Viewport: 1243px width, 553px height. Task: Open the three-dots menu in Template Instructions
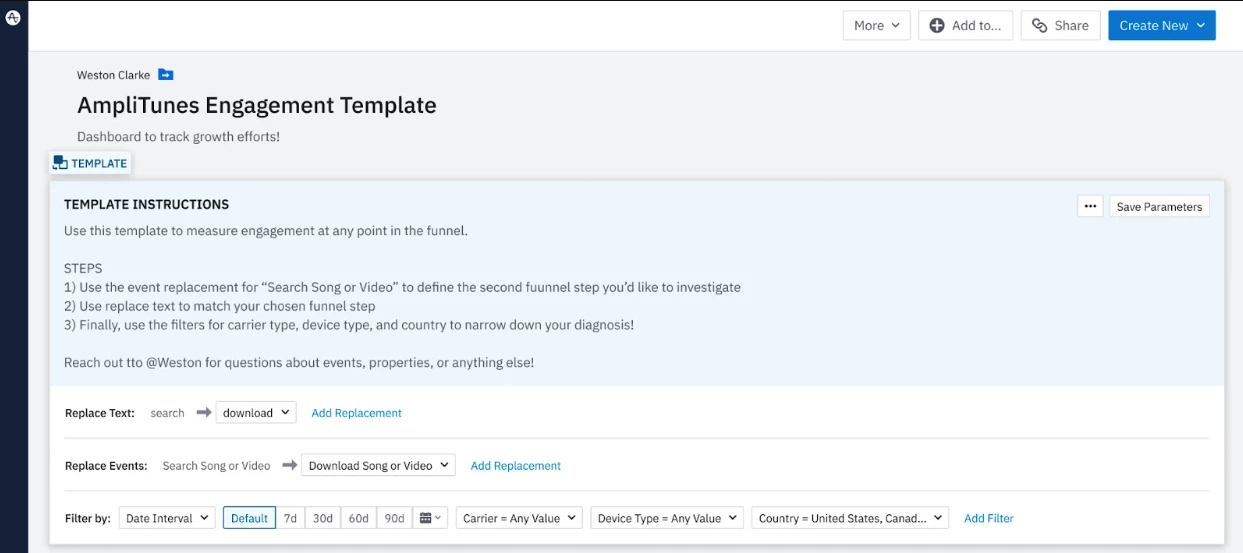coord(1090,207)
